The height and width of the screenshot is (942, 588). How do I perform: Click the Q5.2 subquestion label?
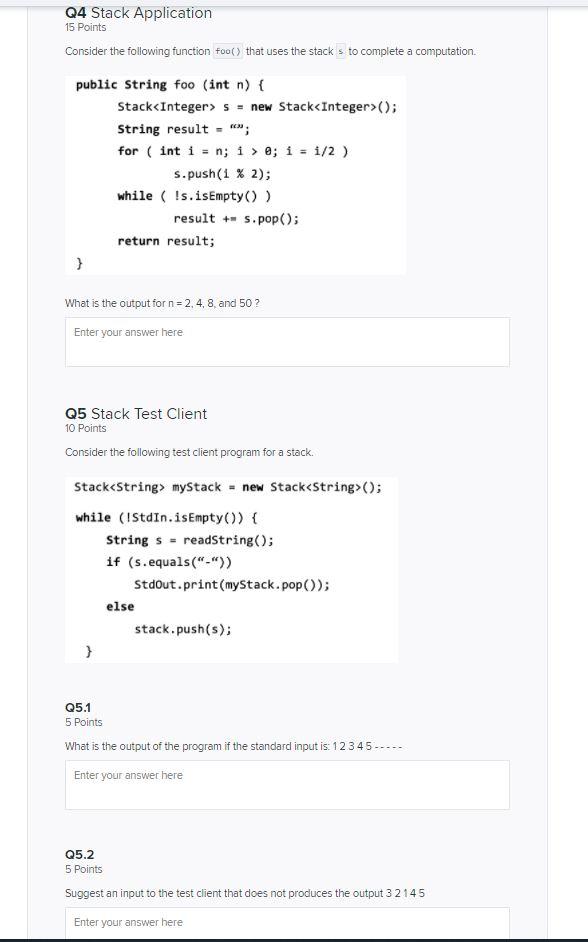coord(76,853)
